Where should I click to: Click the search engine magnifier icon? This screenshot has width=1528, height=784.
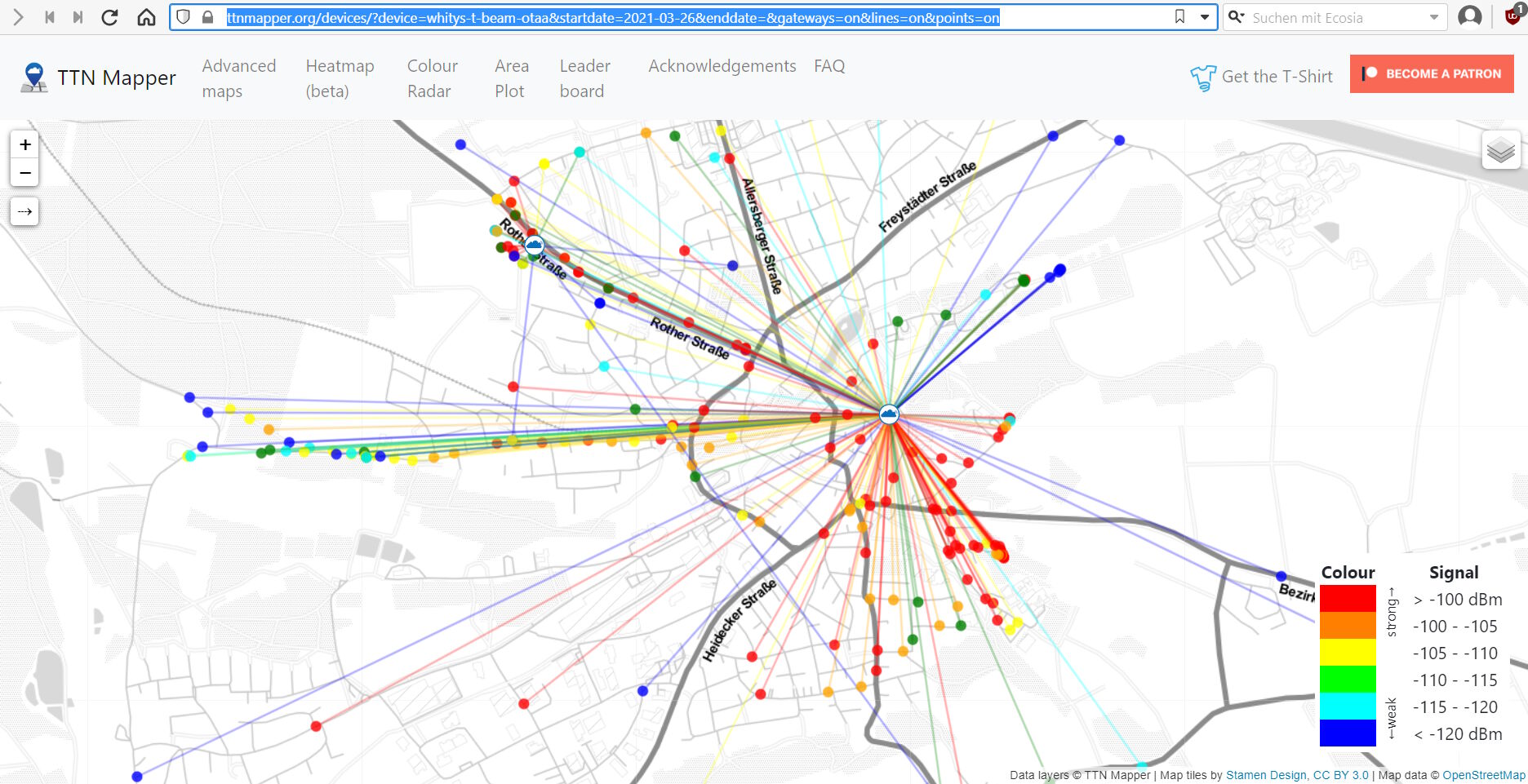(x=1237, y=17)
